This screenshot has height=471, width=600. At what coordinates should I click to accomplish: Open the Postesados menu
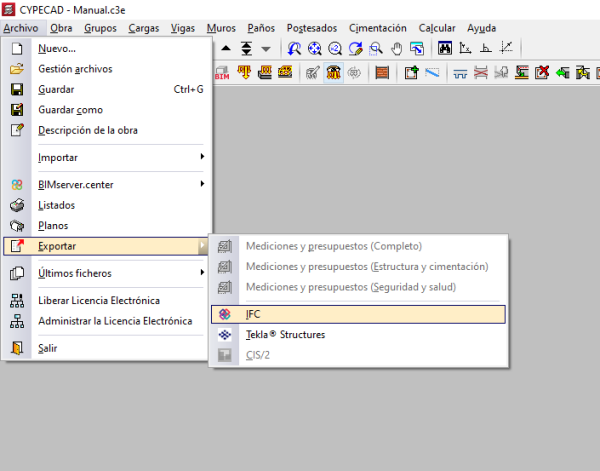(312, 28)
